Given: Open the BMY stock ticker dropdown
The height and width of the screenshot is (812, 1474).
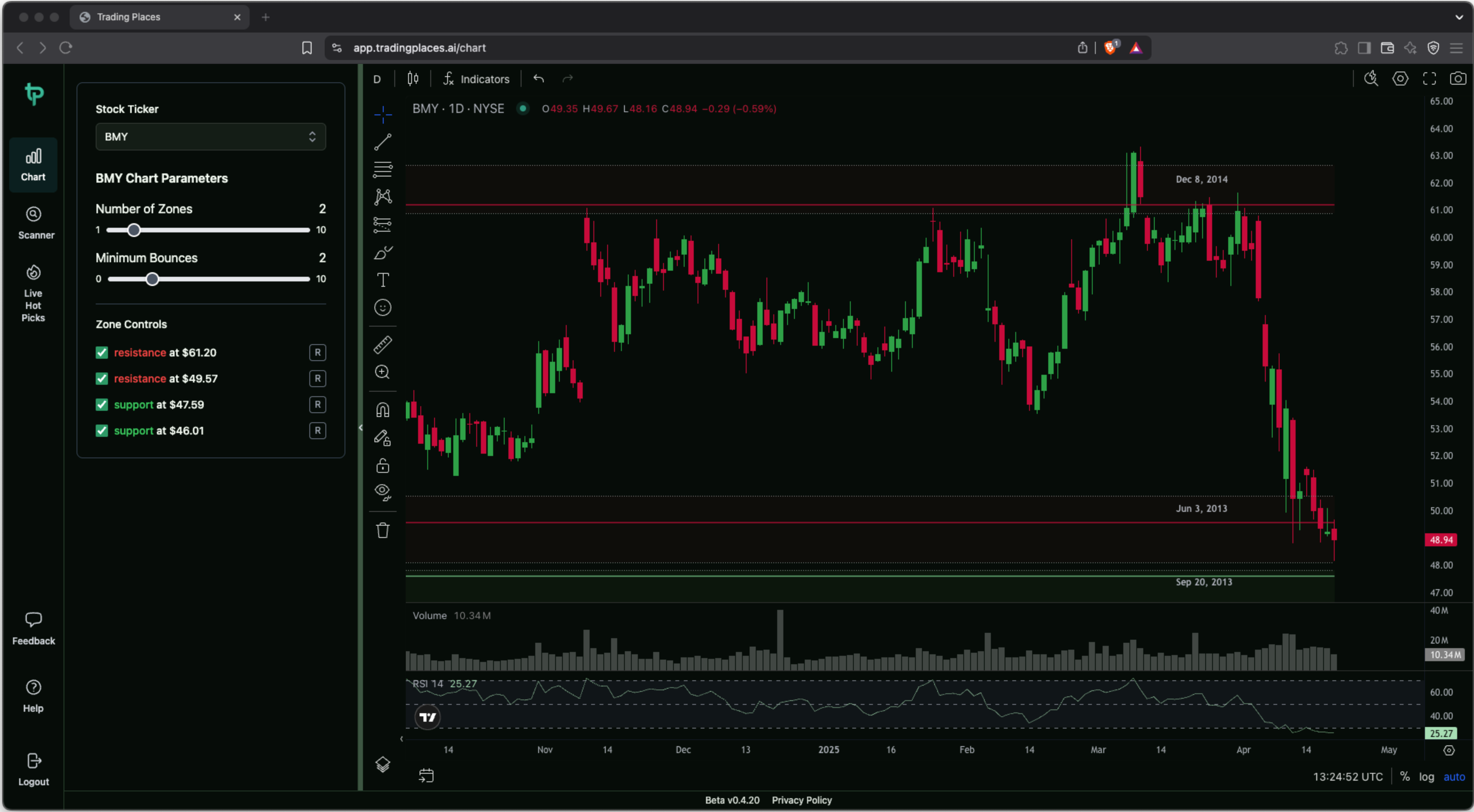Looking at the screenshot, I should point(211,137).
